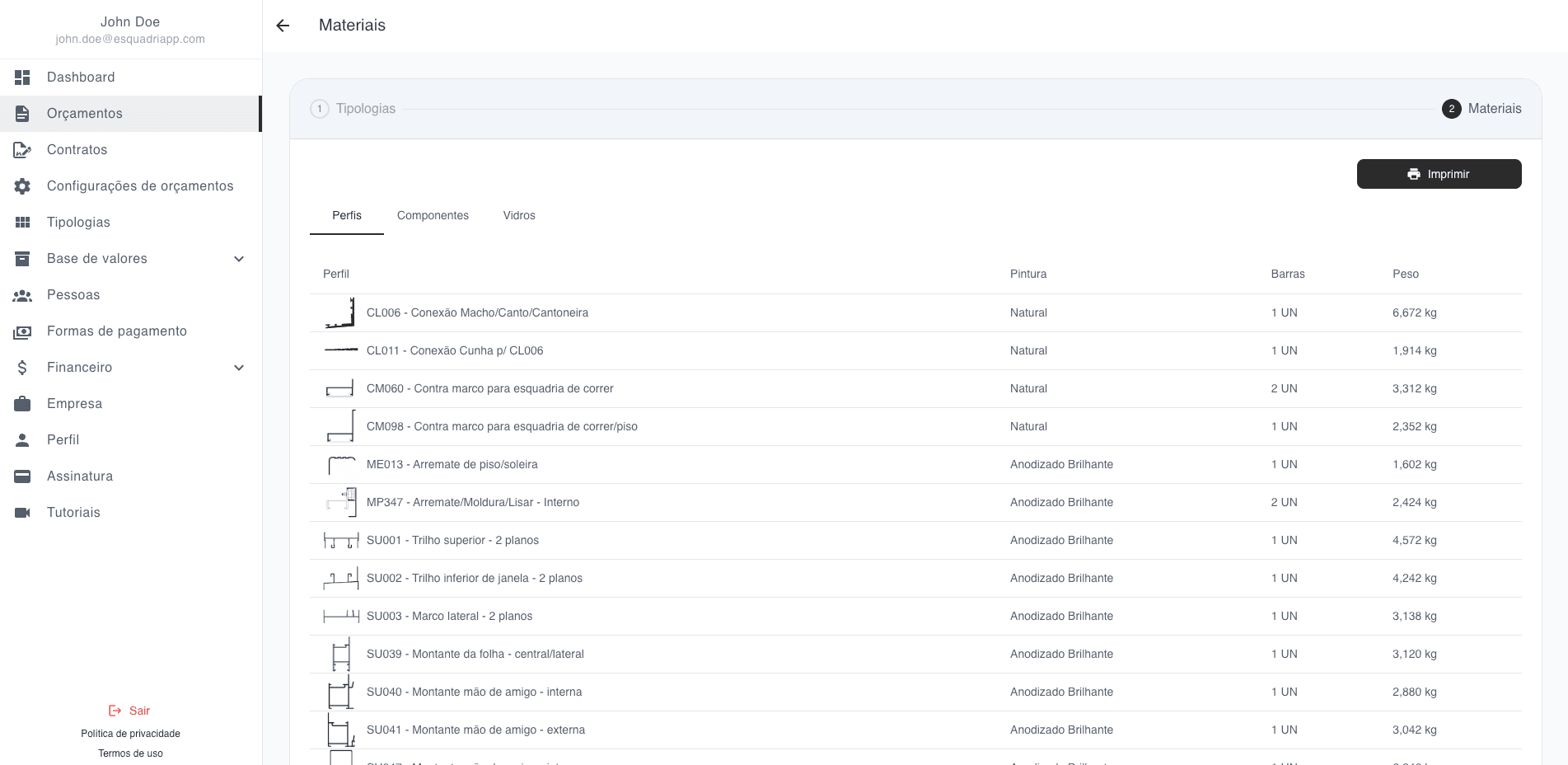
Task: Select the Perfis tab
Action: [347, 215]
